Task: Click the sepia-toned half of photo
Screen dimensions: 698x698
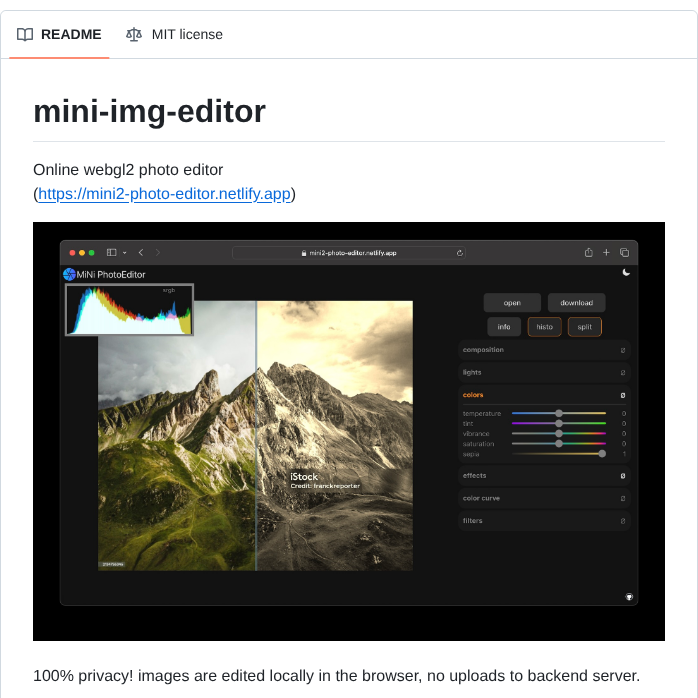Action: (x=335, y=436)
